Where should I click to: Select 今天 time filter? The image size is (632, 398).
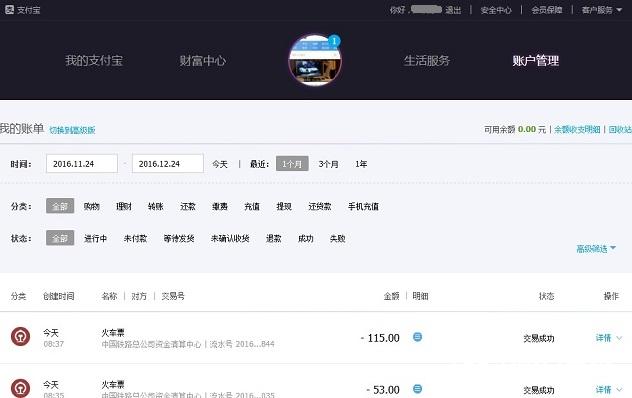pyautogui.click(x=220, y=164)
